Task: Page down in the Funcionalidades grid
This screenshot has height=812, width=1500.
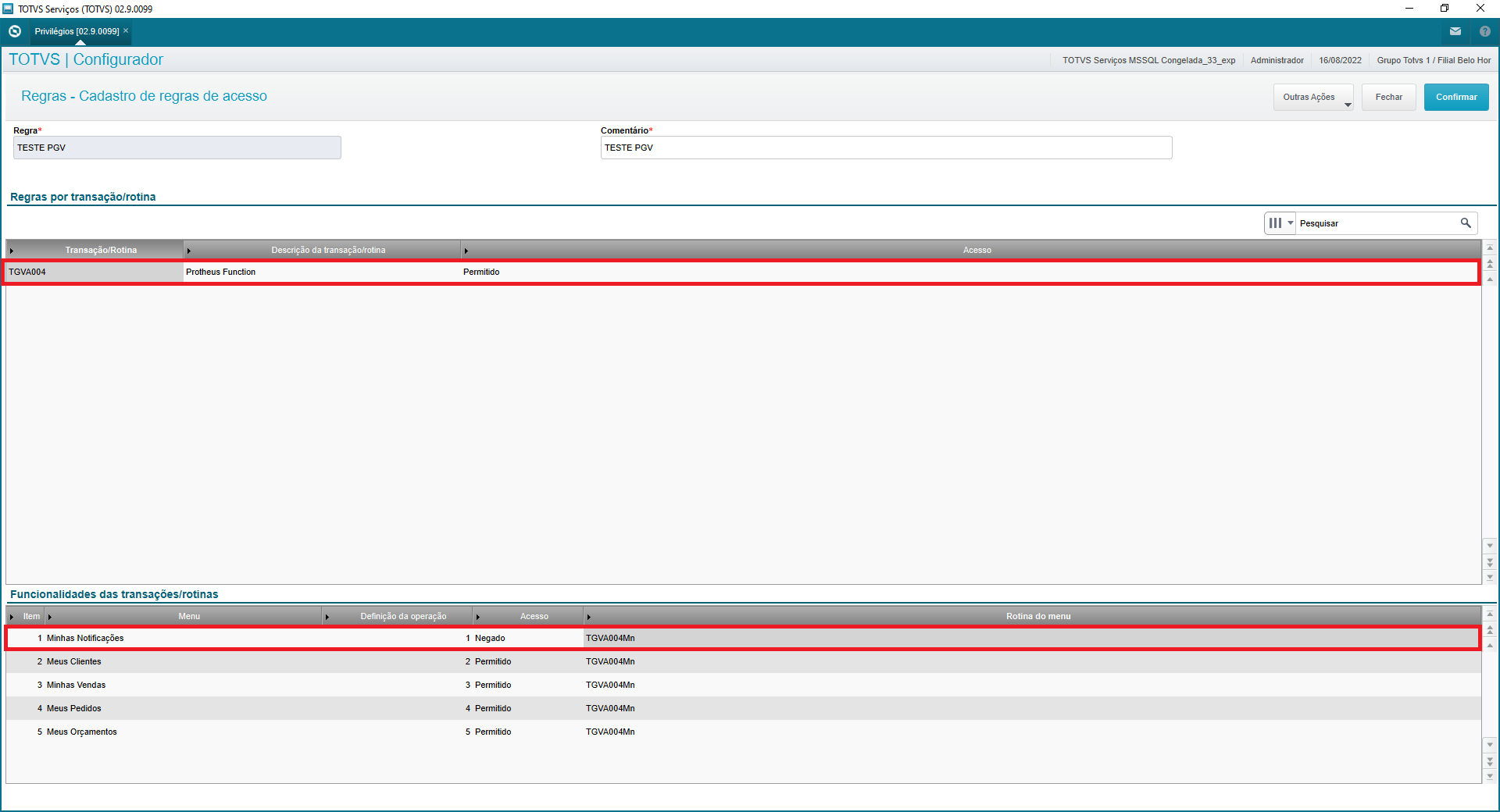Action: [x=1490, y=760]
